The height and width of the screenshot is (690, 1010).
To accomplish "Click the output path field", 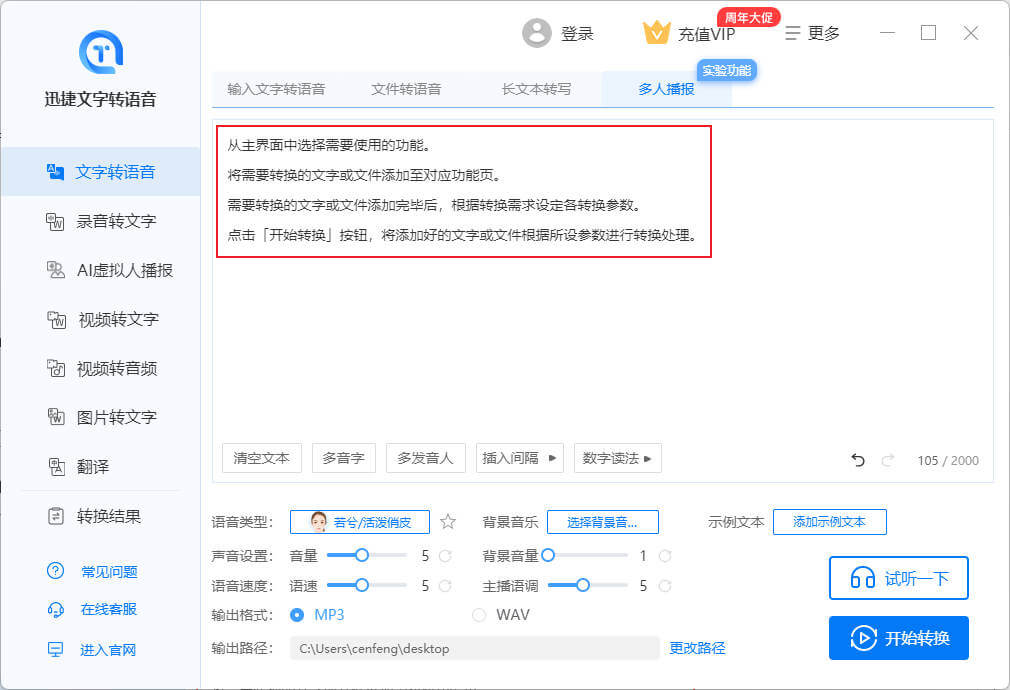I will [474, 648].
